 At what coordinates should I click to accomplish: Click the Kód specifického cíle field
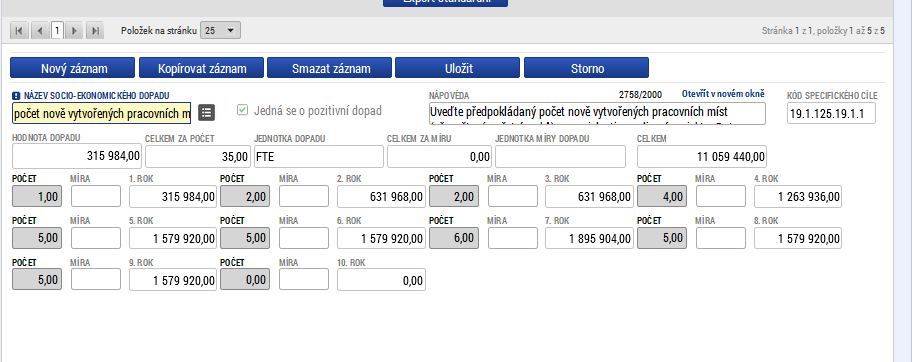click(831, 113)
